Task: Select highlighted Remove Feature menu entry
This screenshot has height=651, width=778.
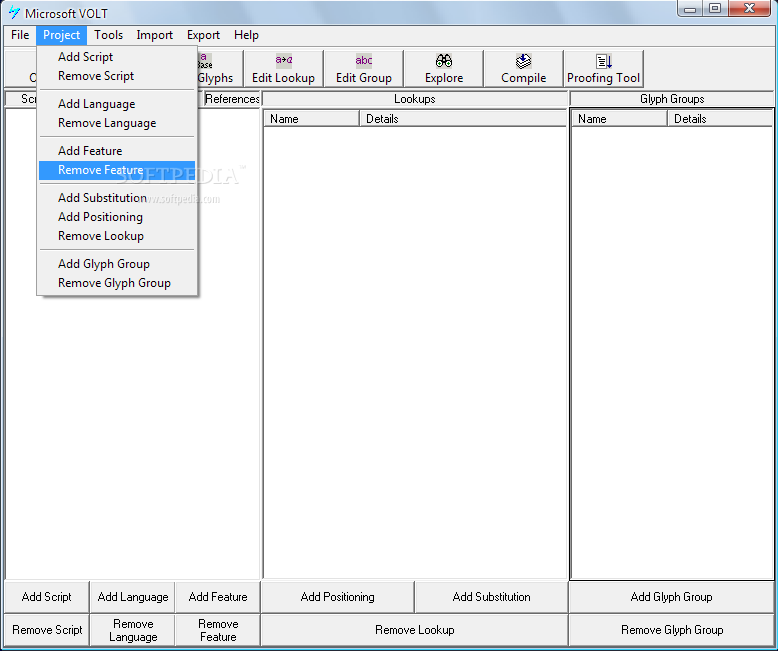Action: coord(117,170)
